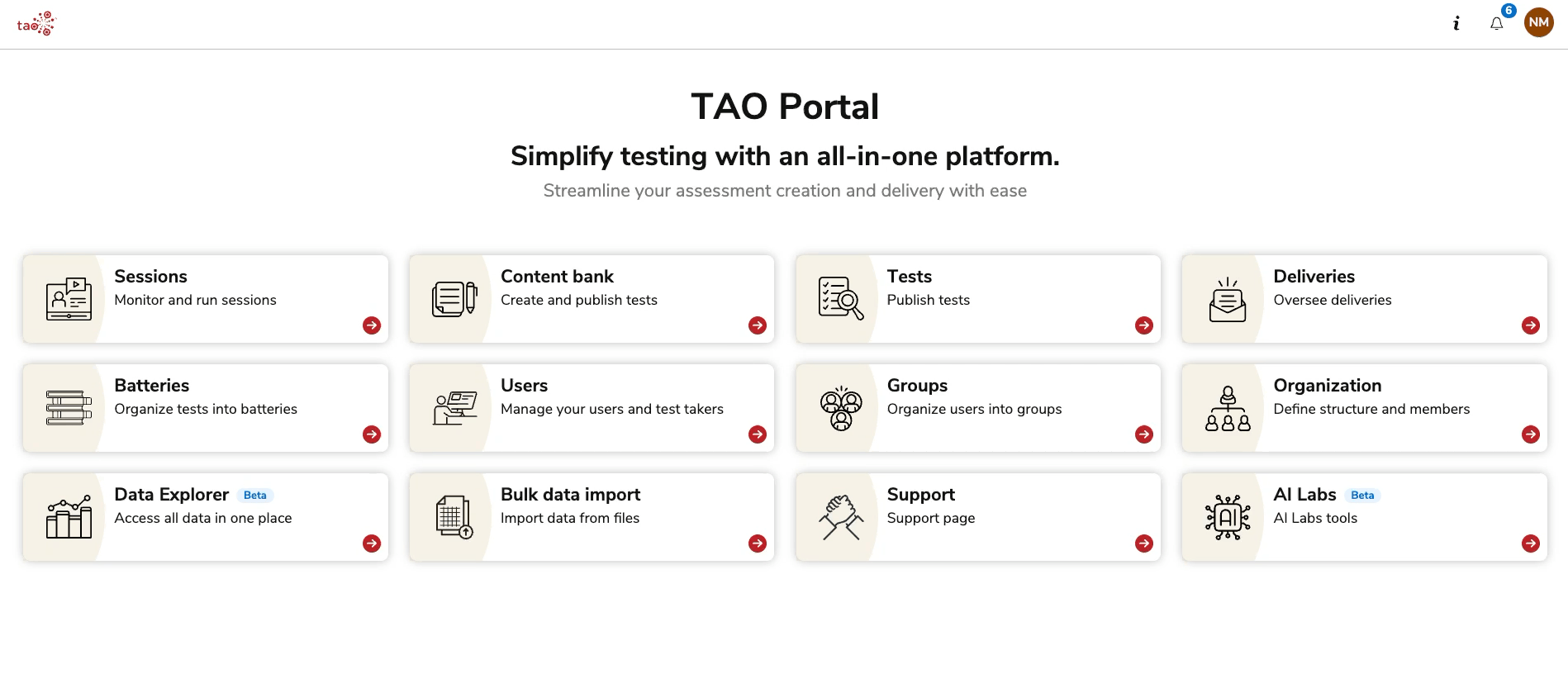Click the AI Labs chip icon
1568x674 pixels.
click(1228, 517)
